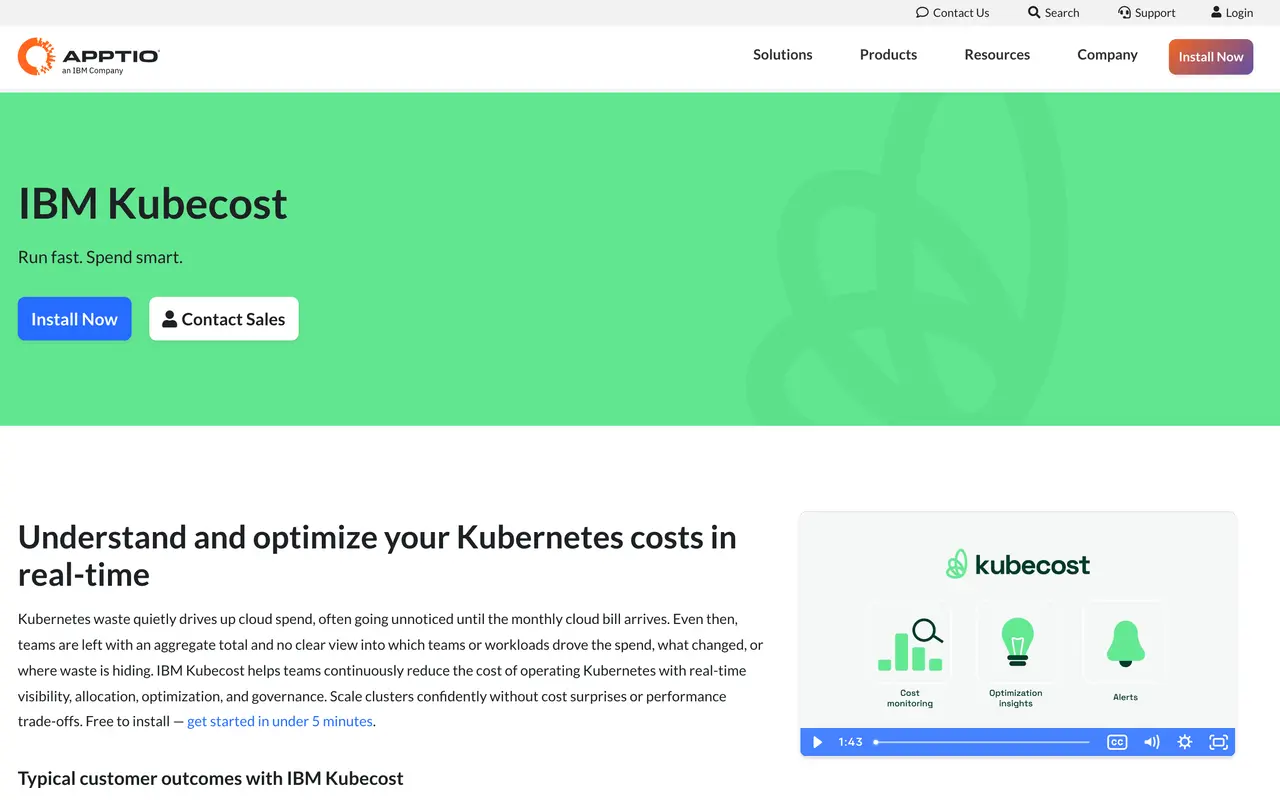Open Contact Us in the top bar

[x=952, y=13]
